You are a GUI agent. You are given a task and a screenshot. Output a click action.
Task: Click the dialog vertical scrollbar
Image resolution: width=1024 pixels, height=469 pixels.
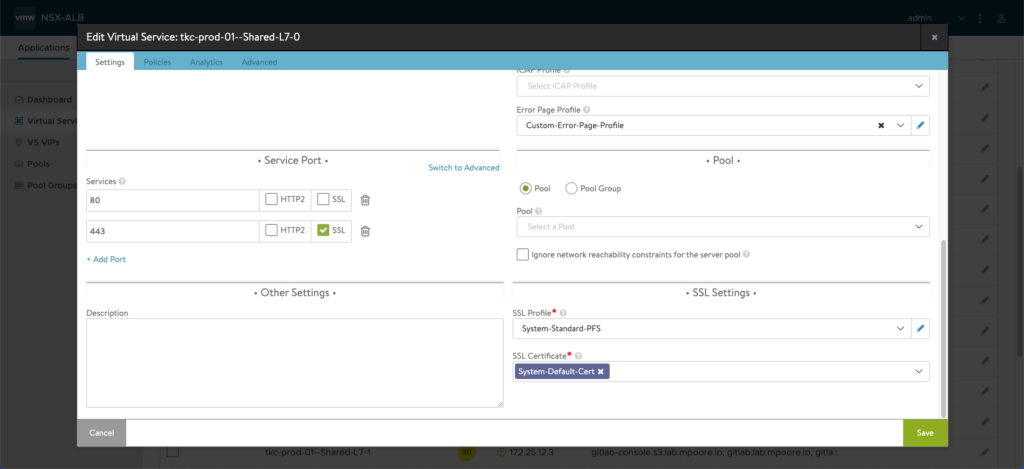click(x=942, y=328)
